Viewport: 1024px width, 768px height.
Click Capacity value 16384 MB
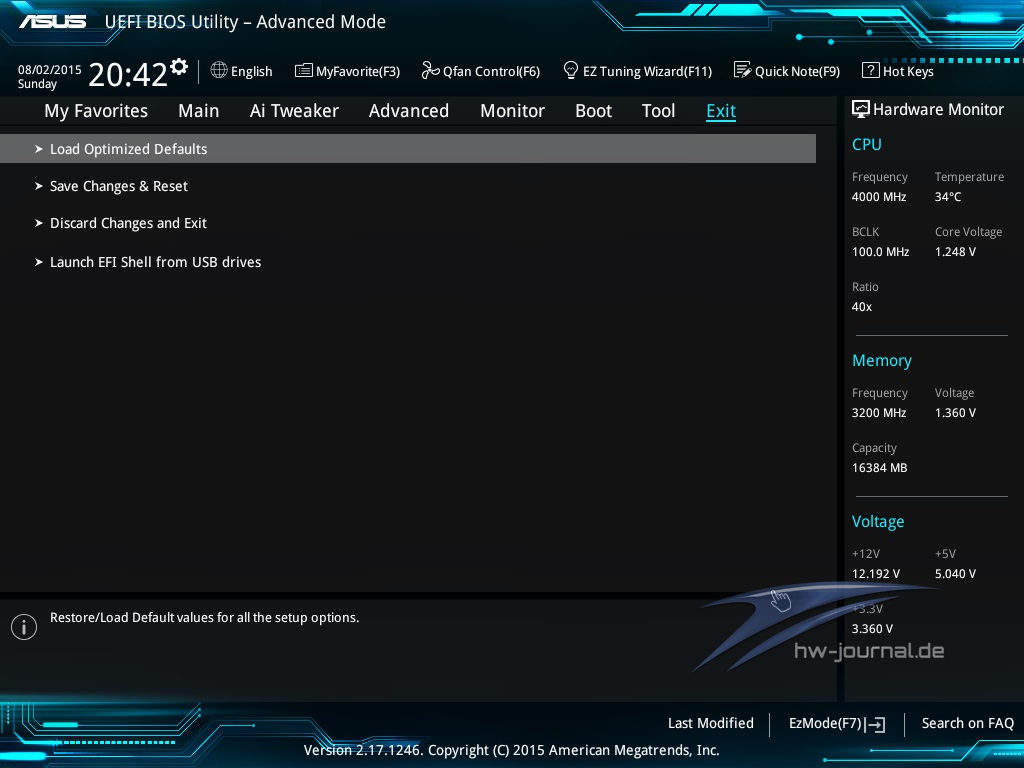[879, 468]
